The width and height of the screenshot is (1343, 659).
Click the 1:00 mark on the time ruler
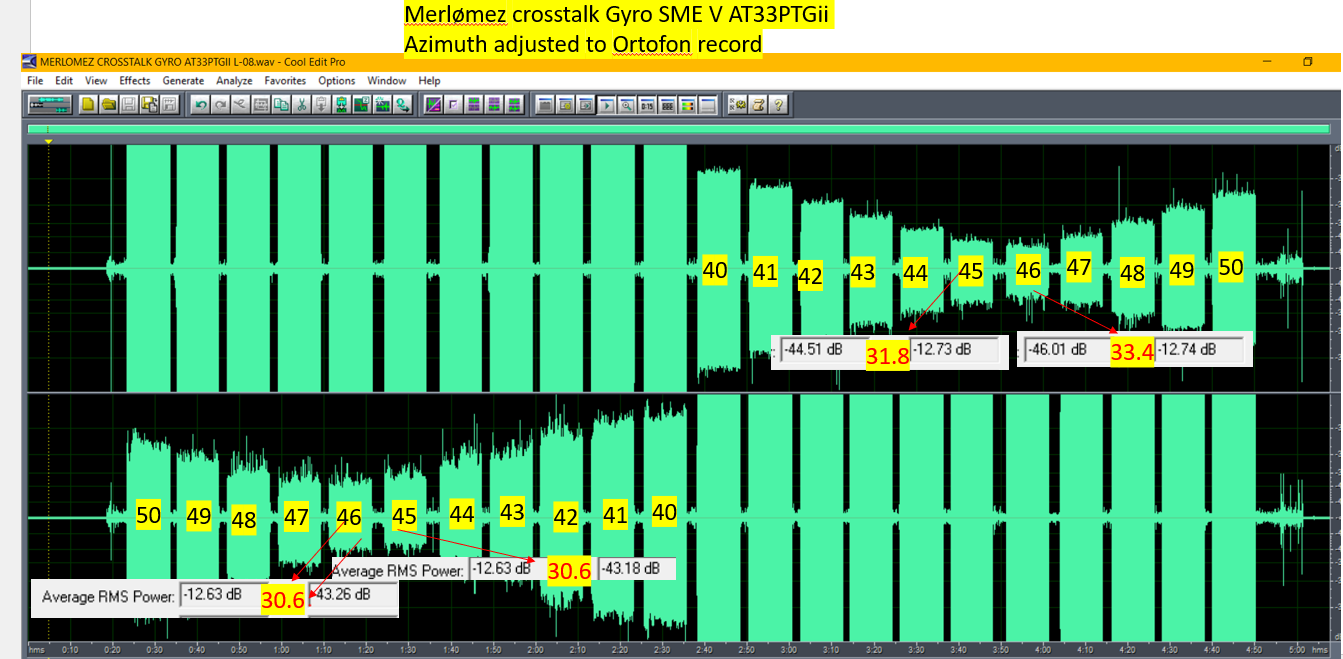pyautogui.click(x=281, y=648)
